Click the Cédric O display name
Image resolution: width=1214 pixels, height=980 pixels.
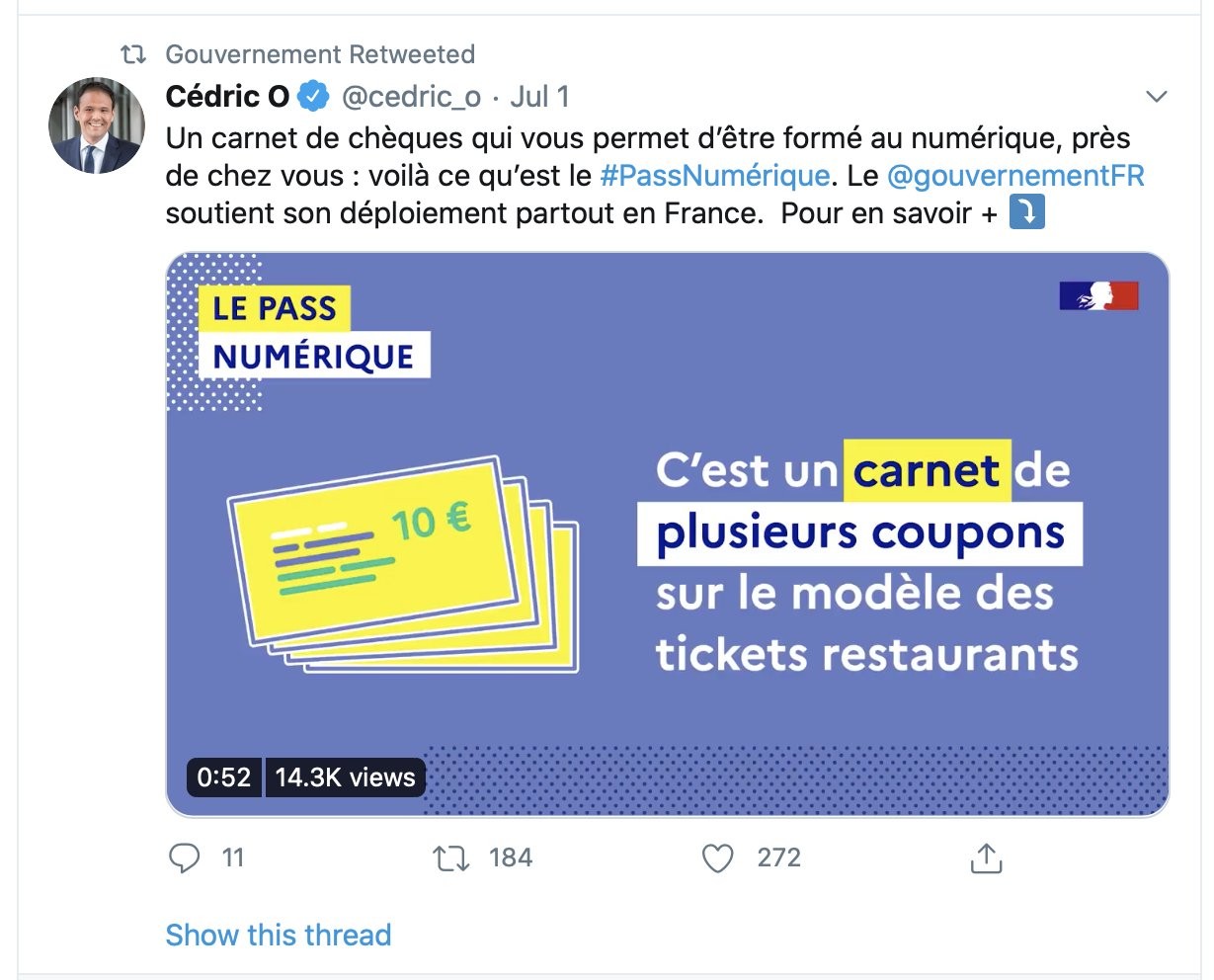click(x=227, y=96)
